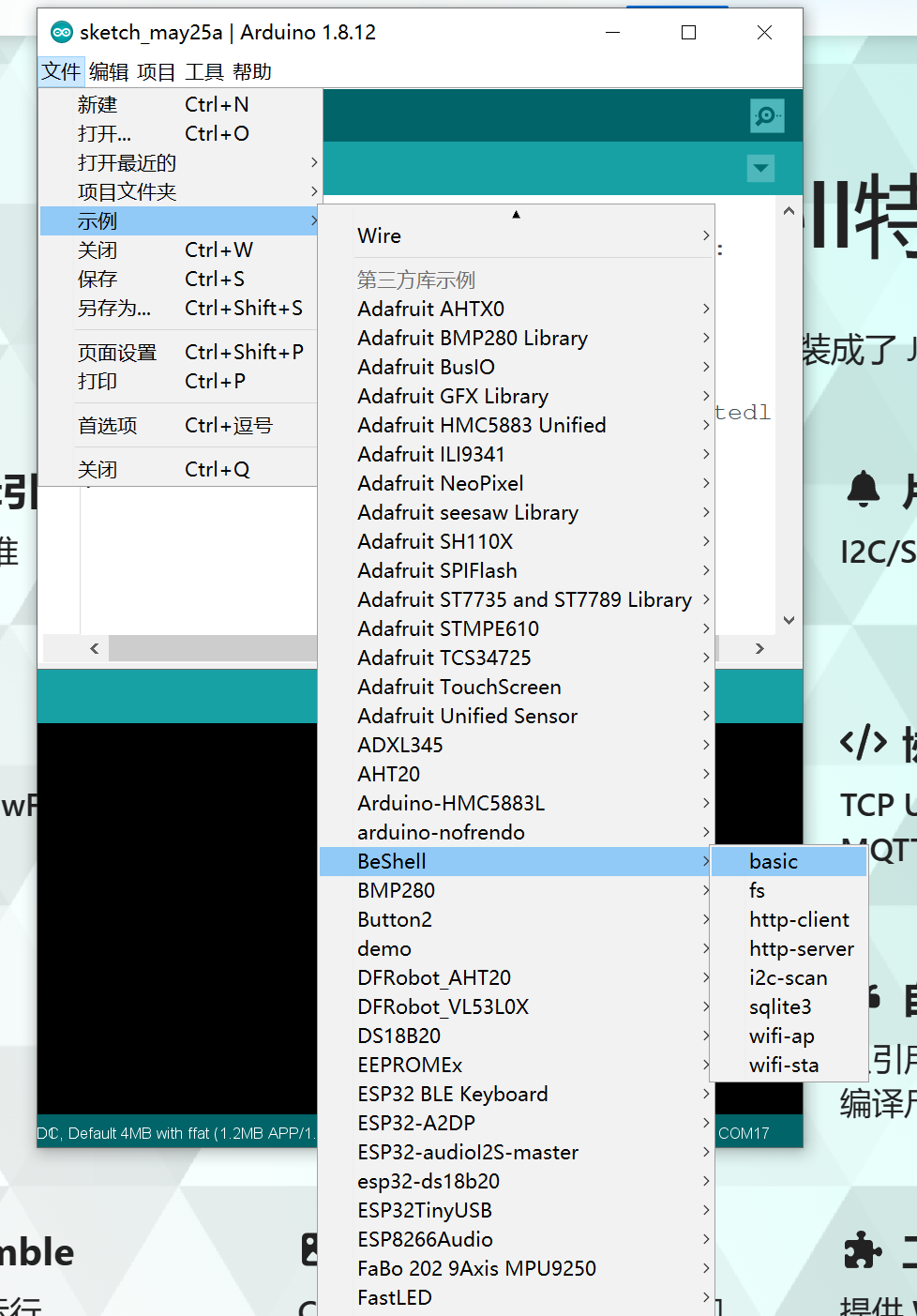Viewport: 917px width, 1316px height.
Task: Click the horizontal scrollbar right arrow
Action: coord(759,648)
